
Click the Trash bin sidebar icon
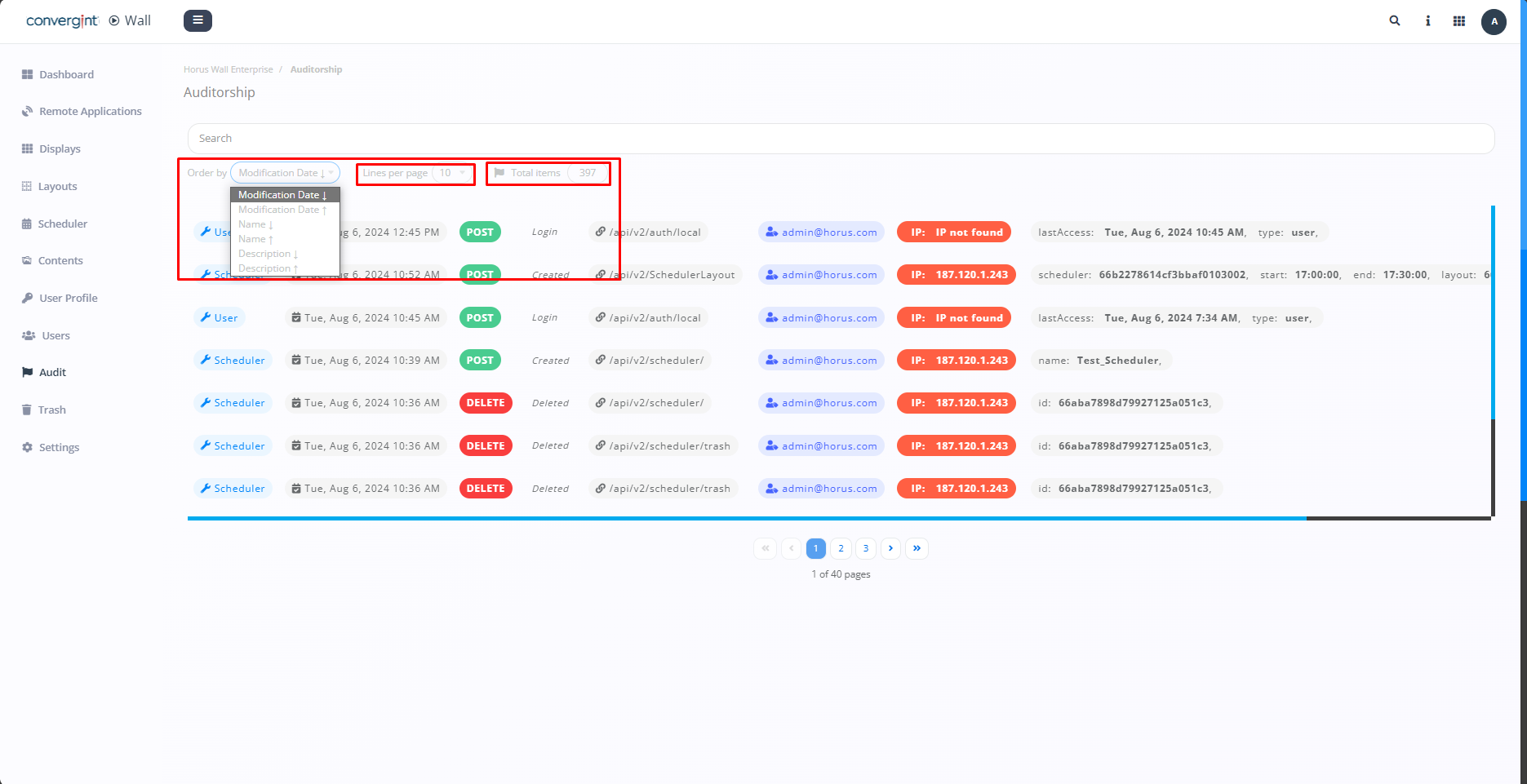pos(27,410)
